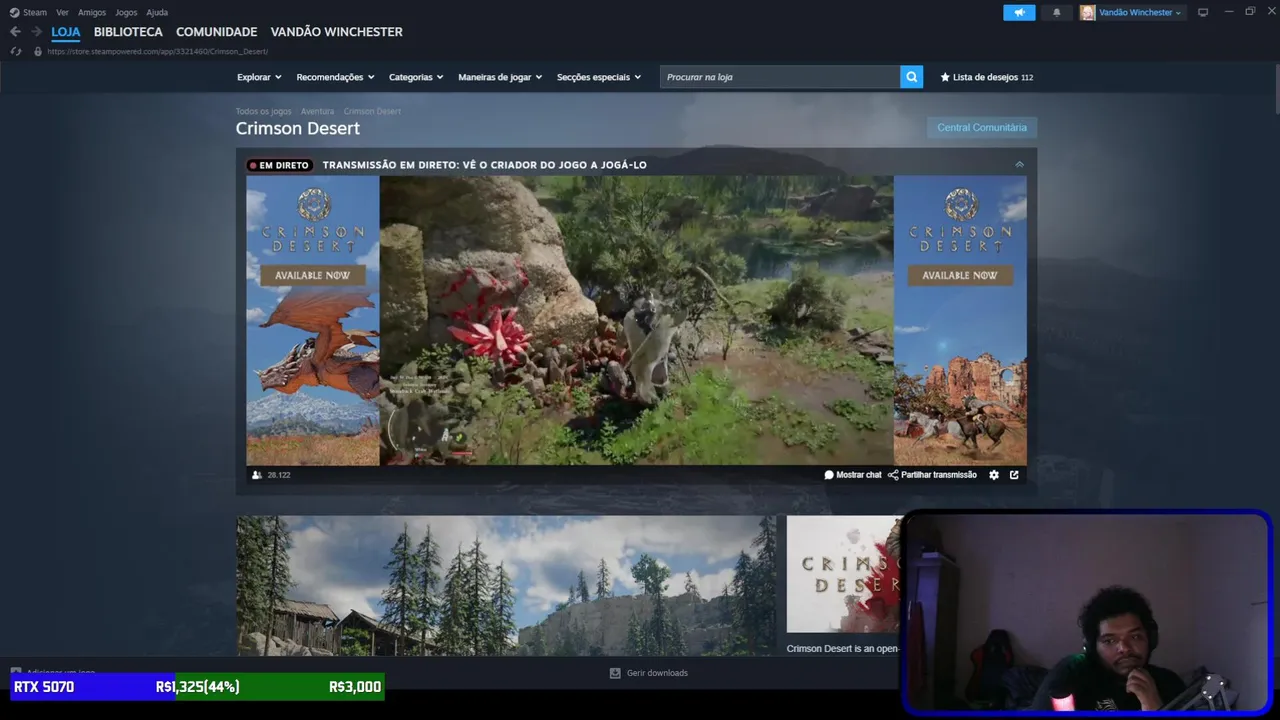Go back with the left arrow

click(x=15, y=32)
